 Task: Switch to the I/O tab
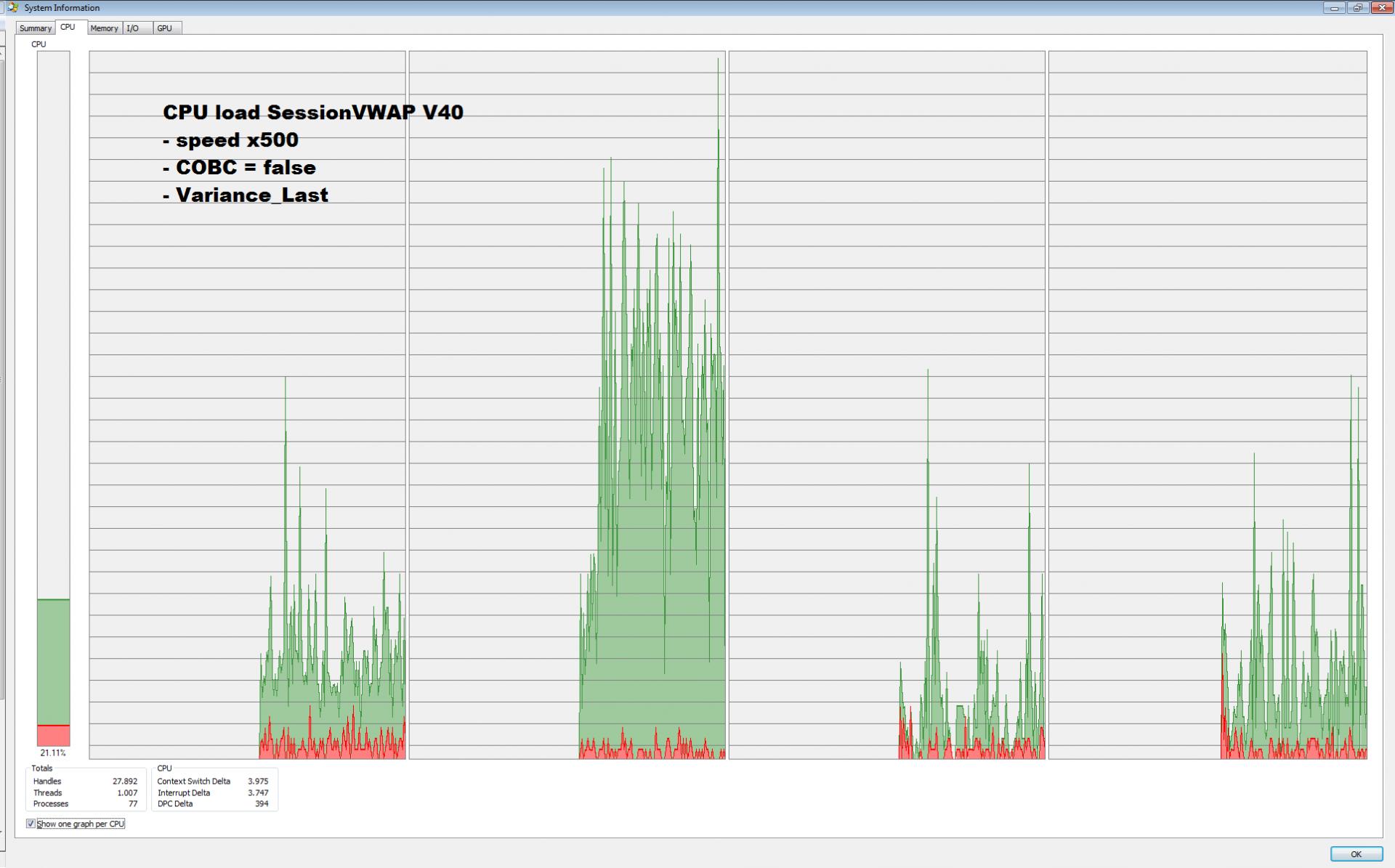pos(132,28)
